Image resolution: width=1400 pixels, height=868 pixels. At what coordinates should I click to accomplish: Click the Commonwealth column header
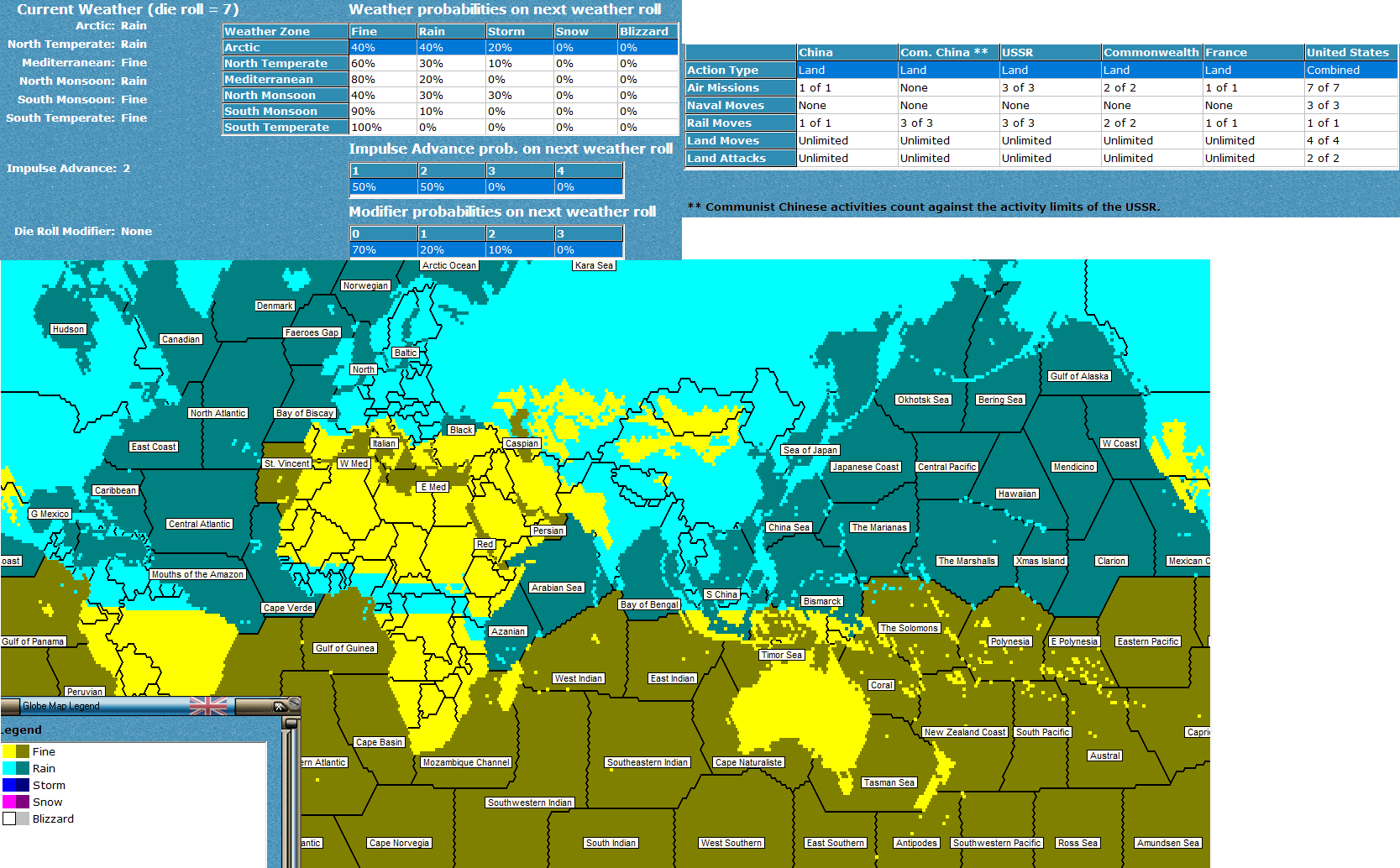click(x=1152, y=53)
